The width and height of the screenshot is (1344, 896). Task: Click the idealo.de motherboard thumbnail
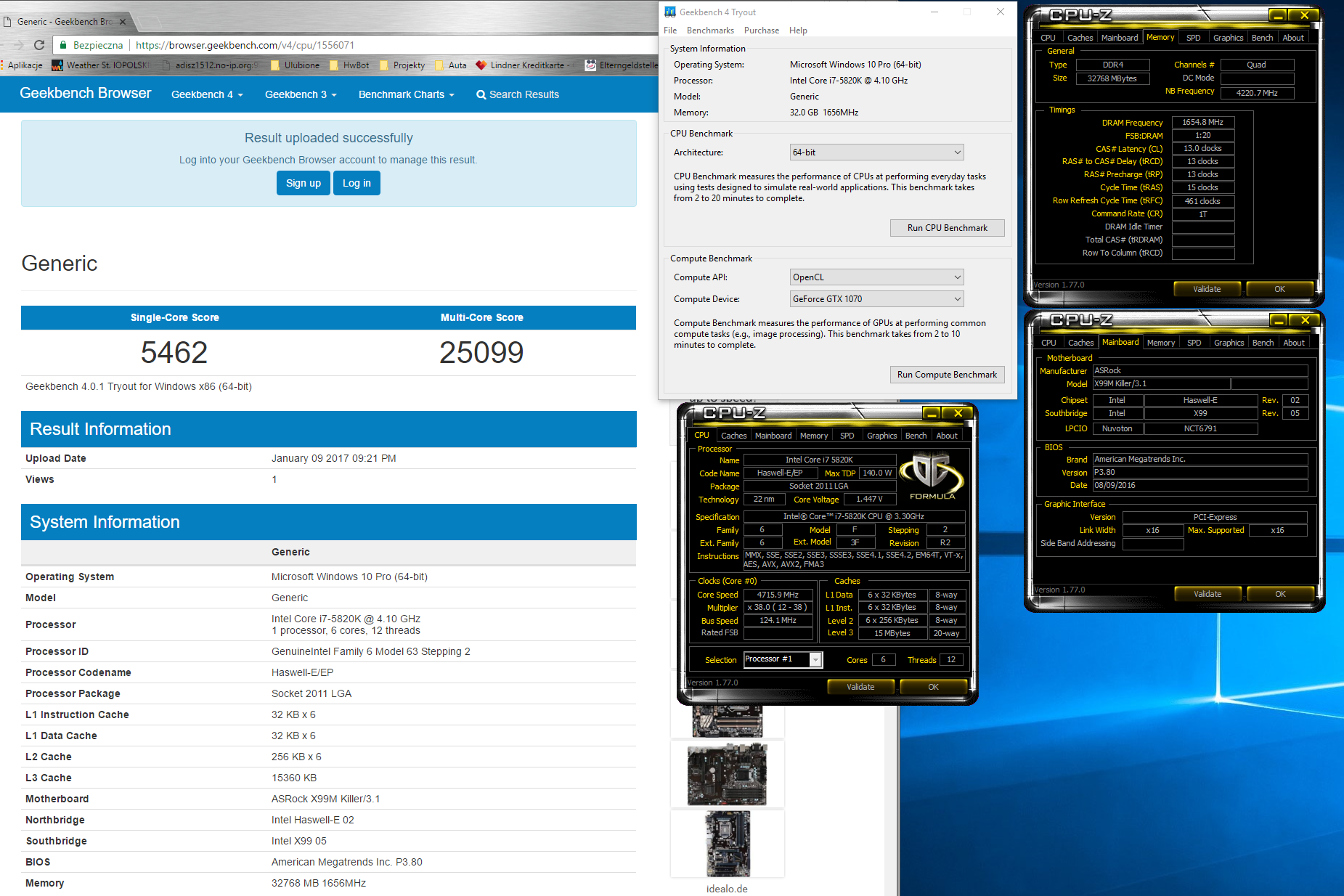pos(728,844)
